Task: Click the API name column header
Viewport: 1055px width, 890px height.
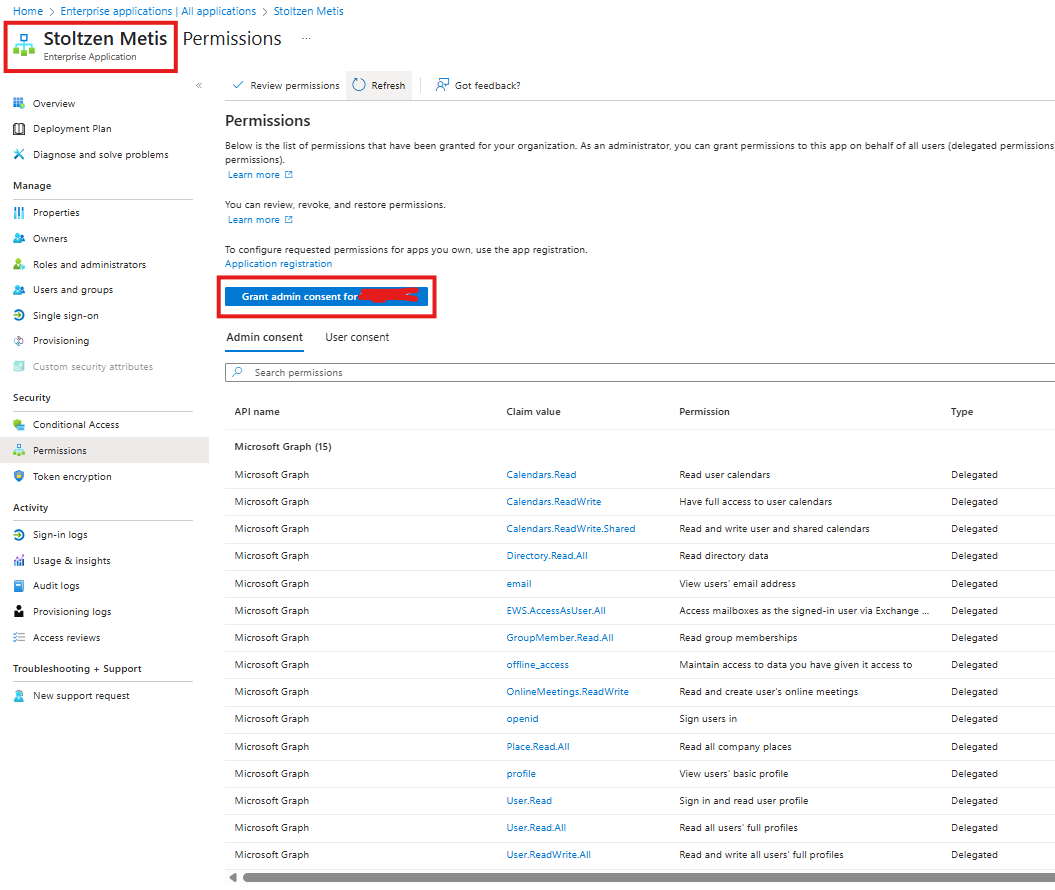Action: 257,411
